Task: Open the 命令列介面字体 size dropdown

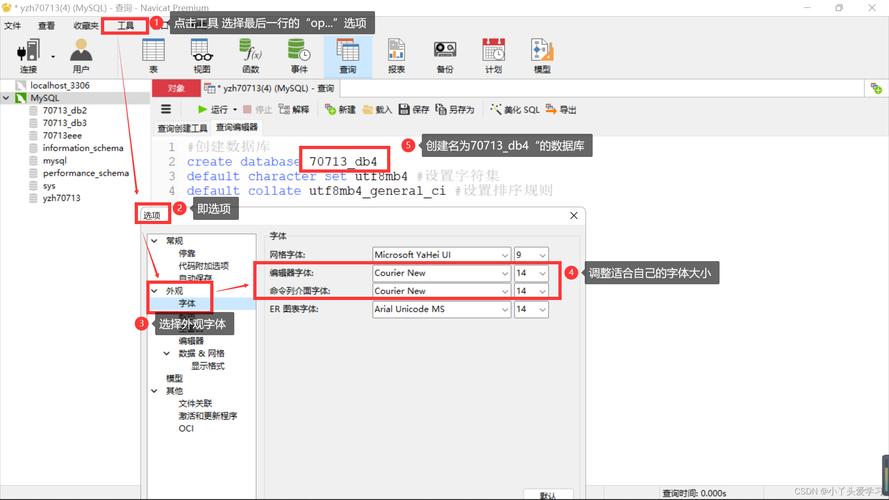Action: 531,291
